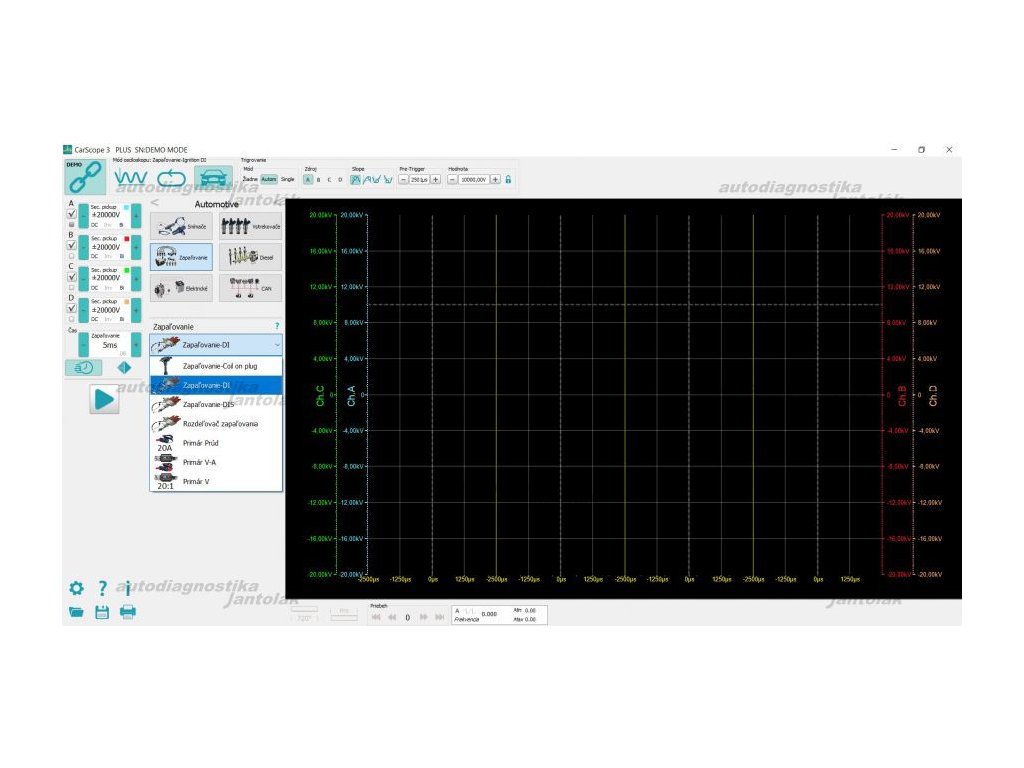The width and height of the screenshot is (1024, 768).
Task: Jump to first frame in Priebeh
Action: click(x=376, y=617)
